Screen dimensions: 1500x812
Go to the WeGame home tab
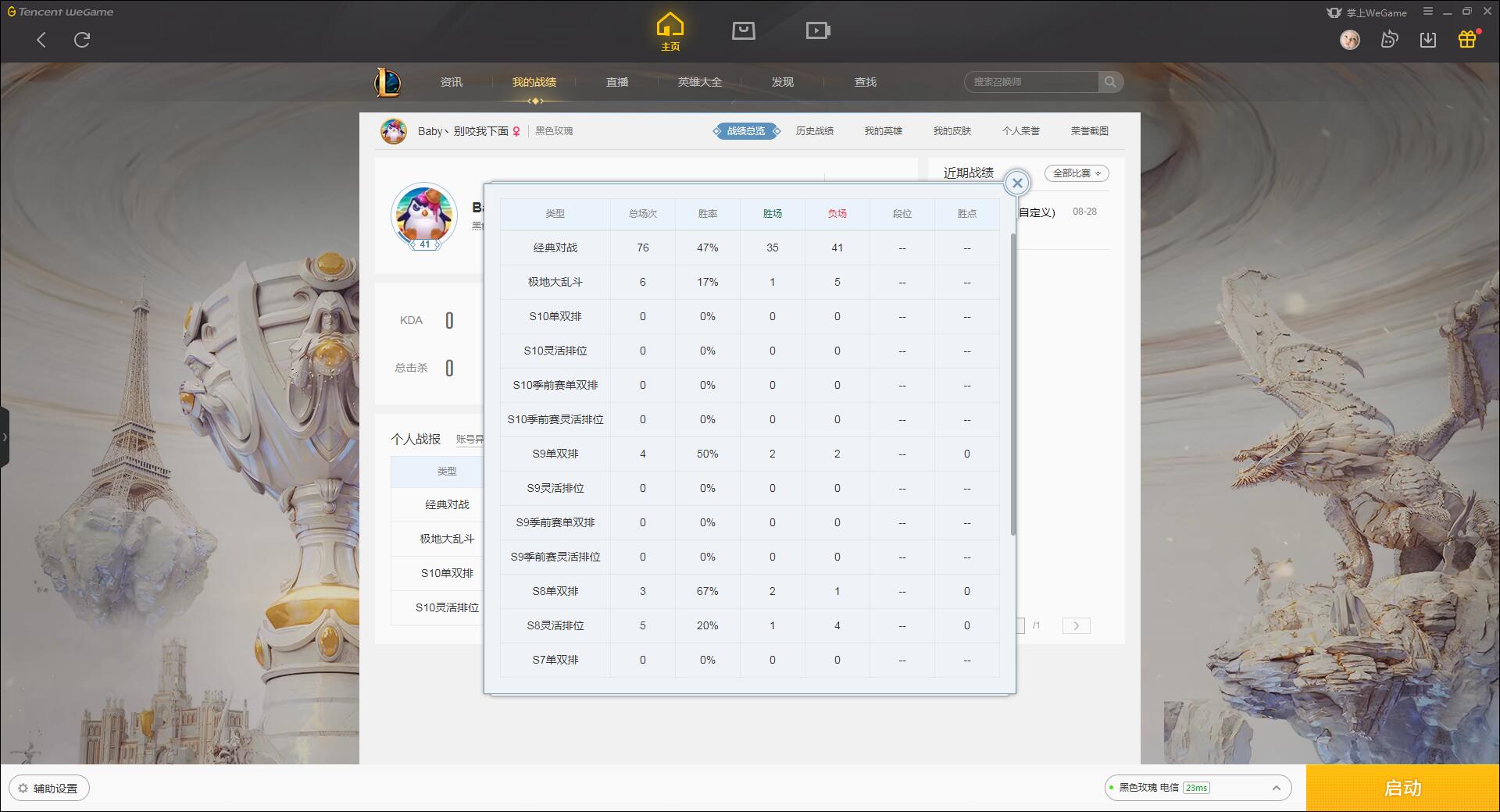pos(670,32)
